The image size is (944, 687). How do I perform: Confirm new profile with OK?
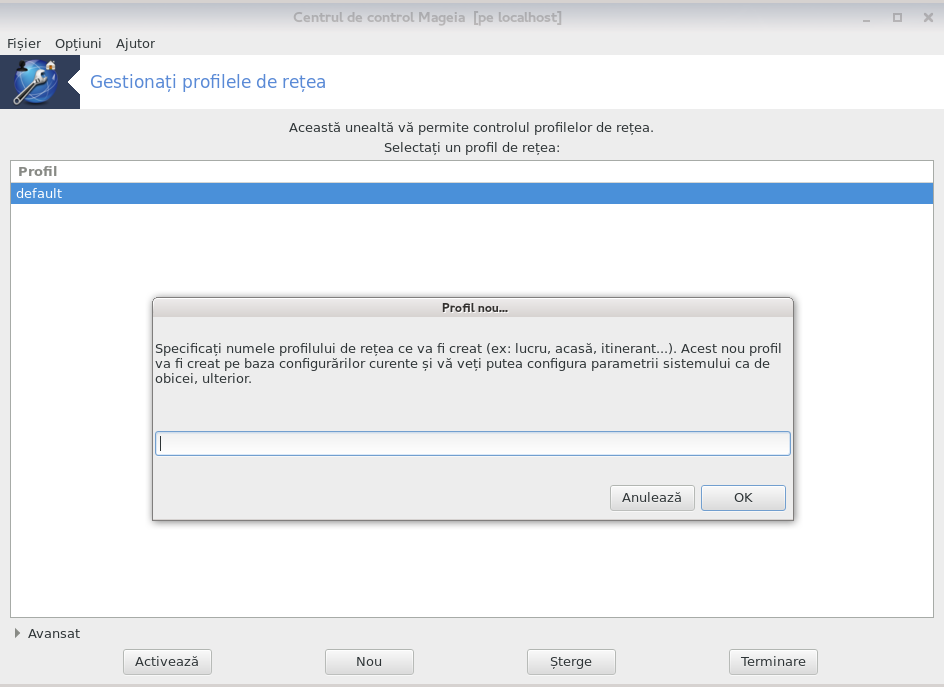(x=743, y=498)
